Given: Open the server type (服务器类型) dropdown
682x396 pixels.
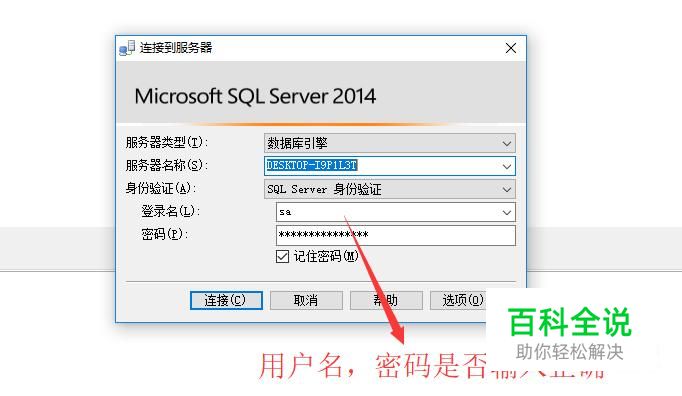Looking at the screenshot, I should click(390, 143).
